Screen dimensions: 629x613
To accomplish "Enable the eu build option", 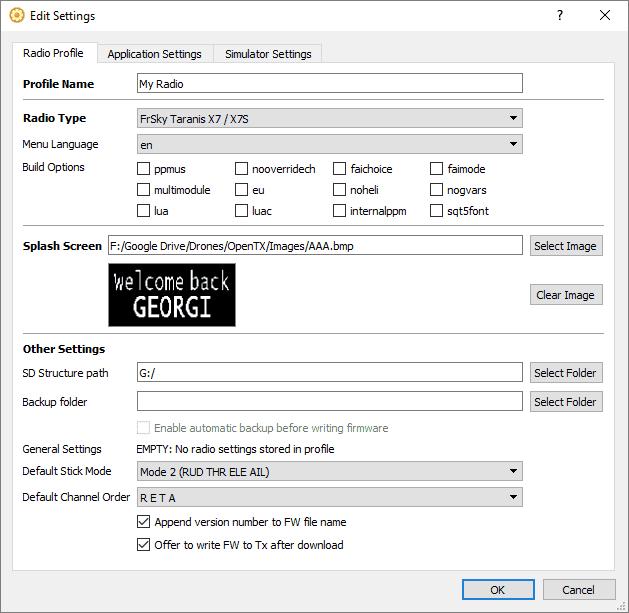I will tap(241, 190).
